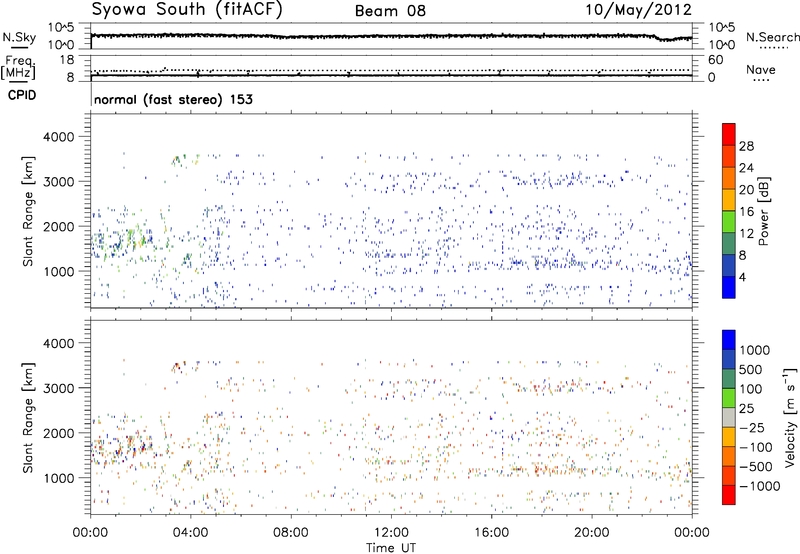Screen dimensions: 800x554
Task: Click "3000" on the Velocity panel range axis
Action: click(58, 388)
